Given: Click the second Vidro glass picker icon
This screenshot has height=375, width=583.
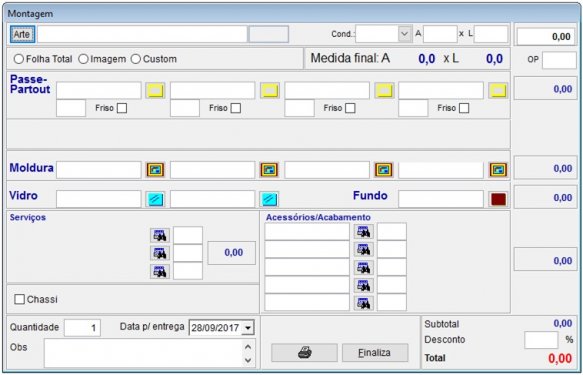Looking at the screenshot, I should coord(269,199).
